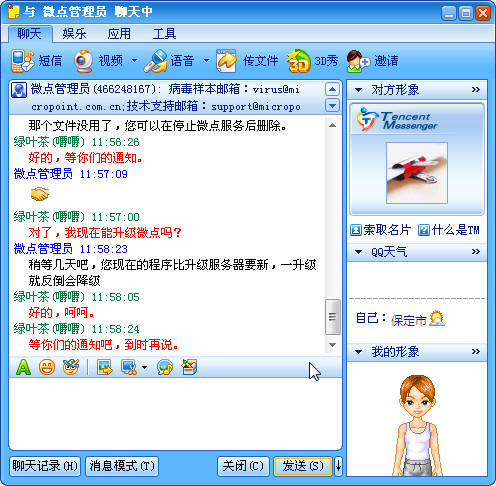Switch to the 娱乐 tab
Viewport: 496px width, 486px height.
[74, 34]
